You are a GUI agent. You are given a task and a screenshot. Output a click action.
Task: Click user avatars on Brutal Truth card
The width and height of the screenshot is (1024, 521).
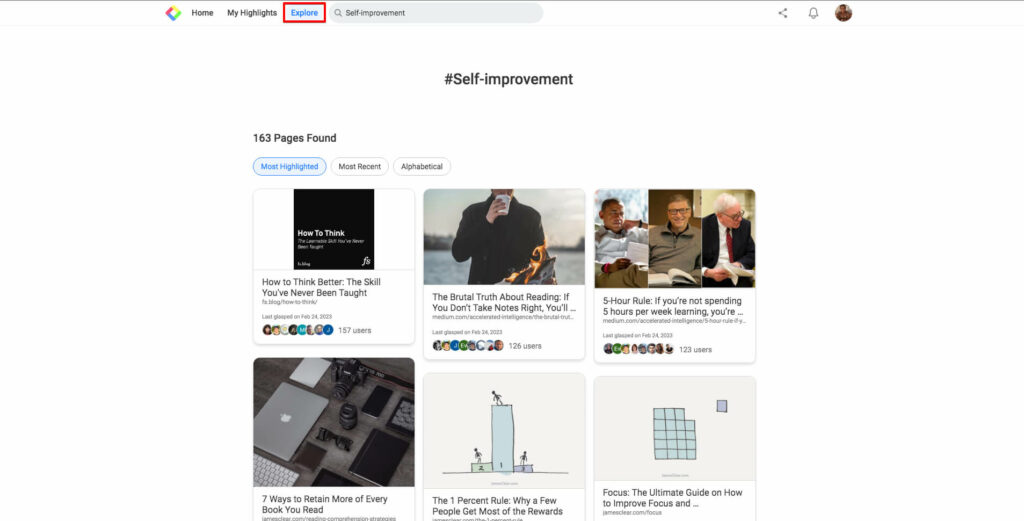click(x=468, y=346)
